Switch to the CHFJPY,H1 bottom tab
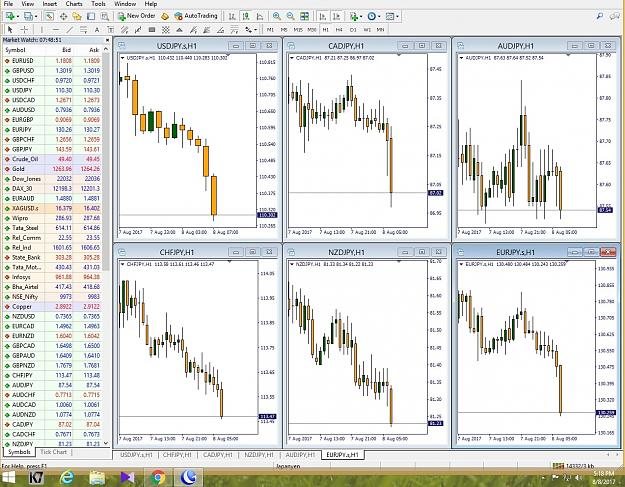 pyautogui.click(x=177, y=455)
